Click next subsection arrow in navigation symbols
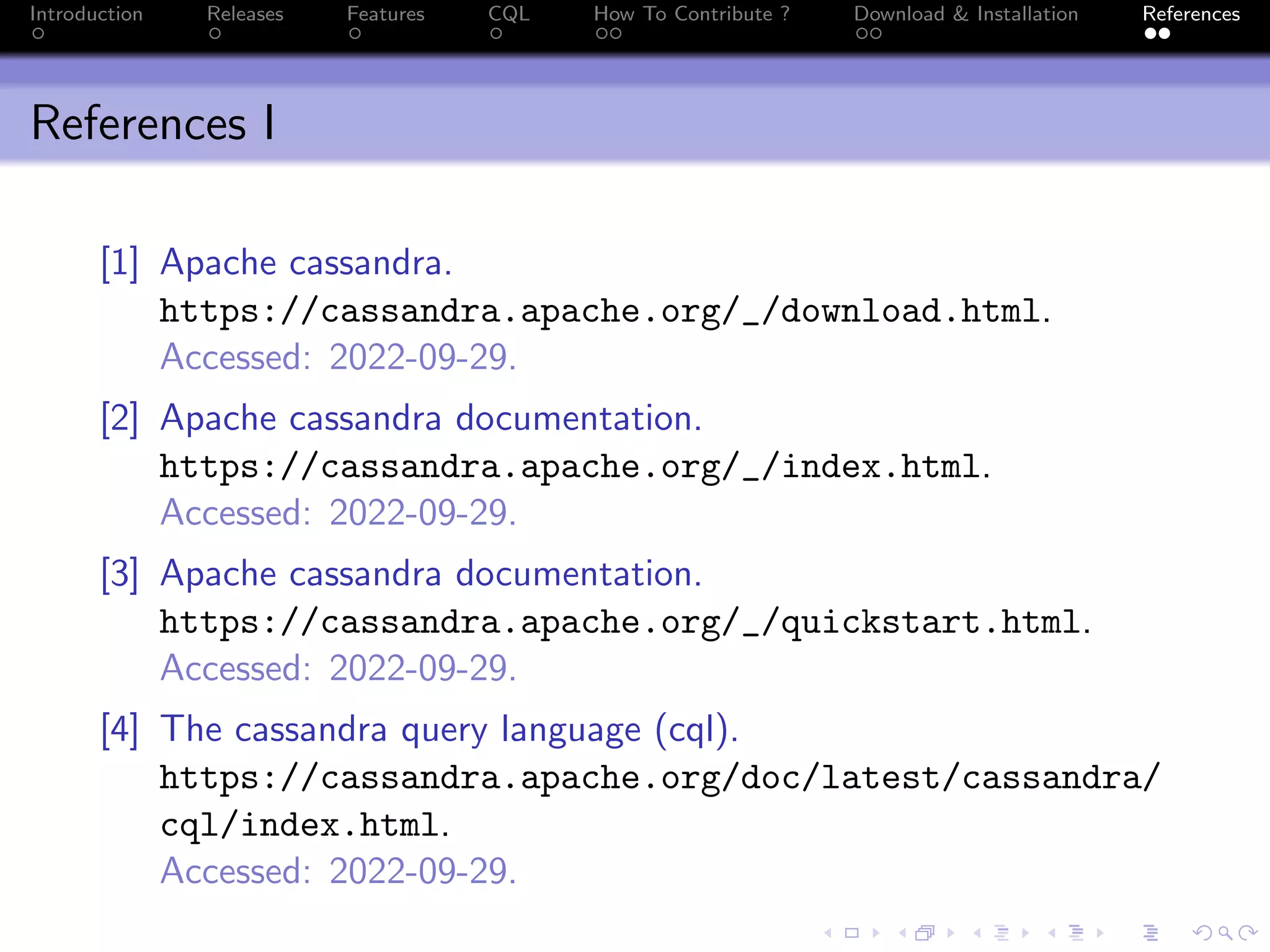1270x952 pixels. 1026,933
